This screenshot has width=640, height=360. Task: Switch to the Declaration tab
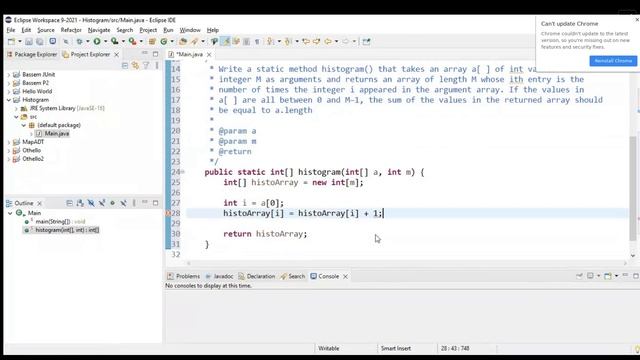click(x=257, y=276)
